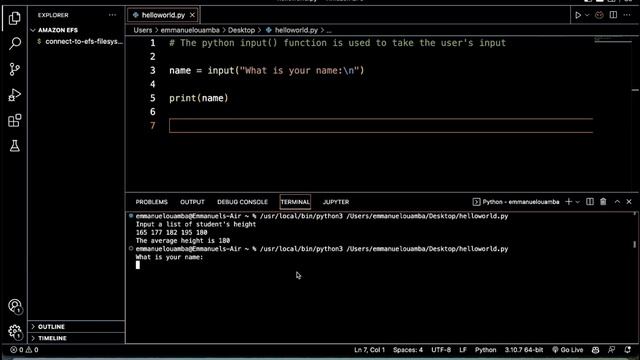Open the Extensions view

tap(14, 120)
